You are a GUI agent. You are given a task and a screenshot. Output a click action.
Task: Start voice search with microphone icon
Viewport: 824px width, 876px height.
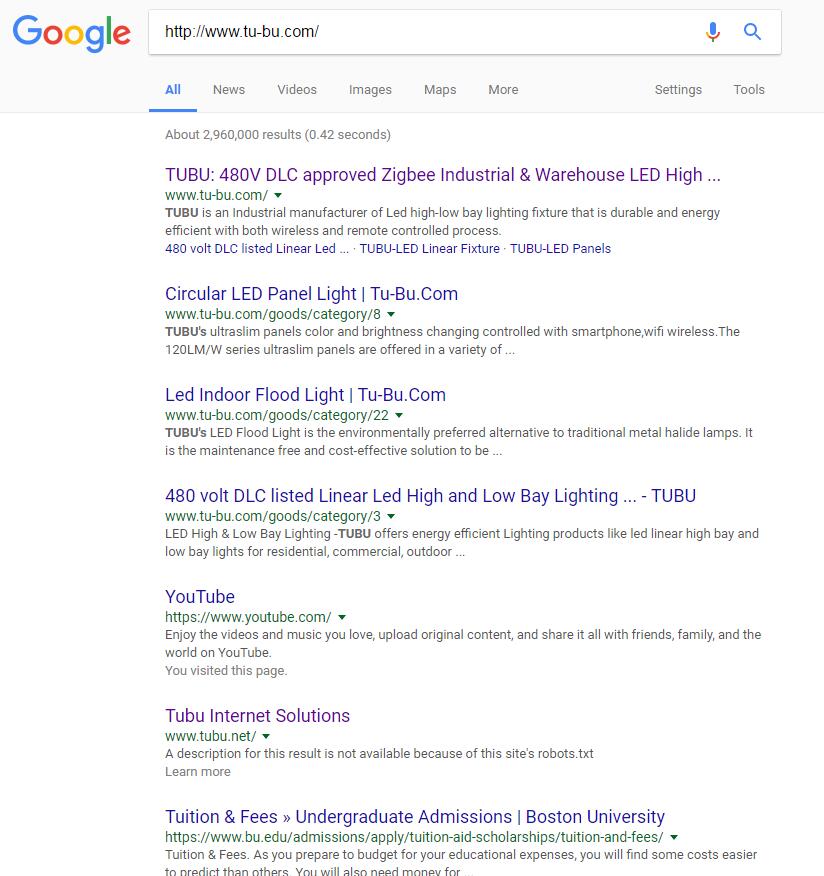[712, 32]
